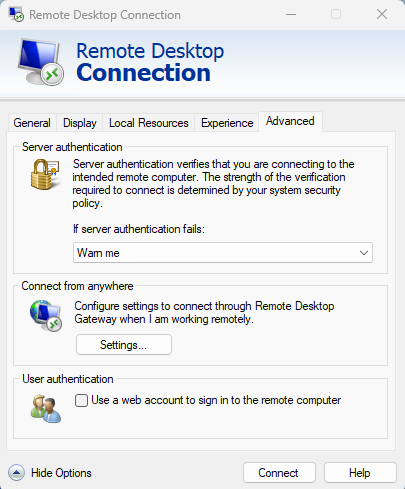405x489 pixels.
Task: Close the Remote Desktop Connection window
Action: [382, 14]
